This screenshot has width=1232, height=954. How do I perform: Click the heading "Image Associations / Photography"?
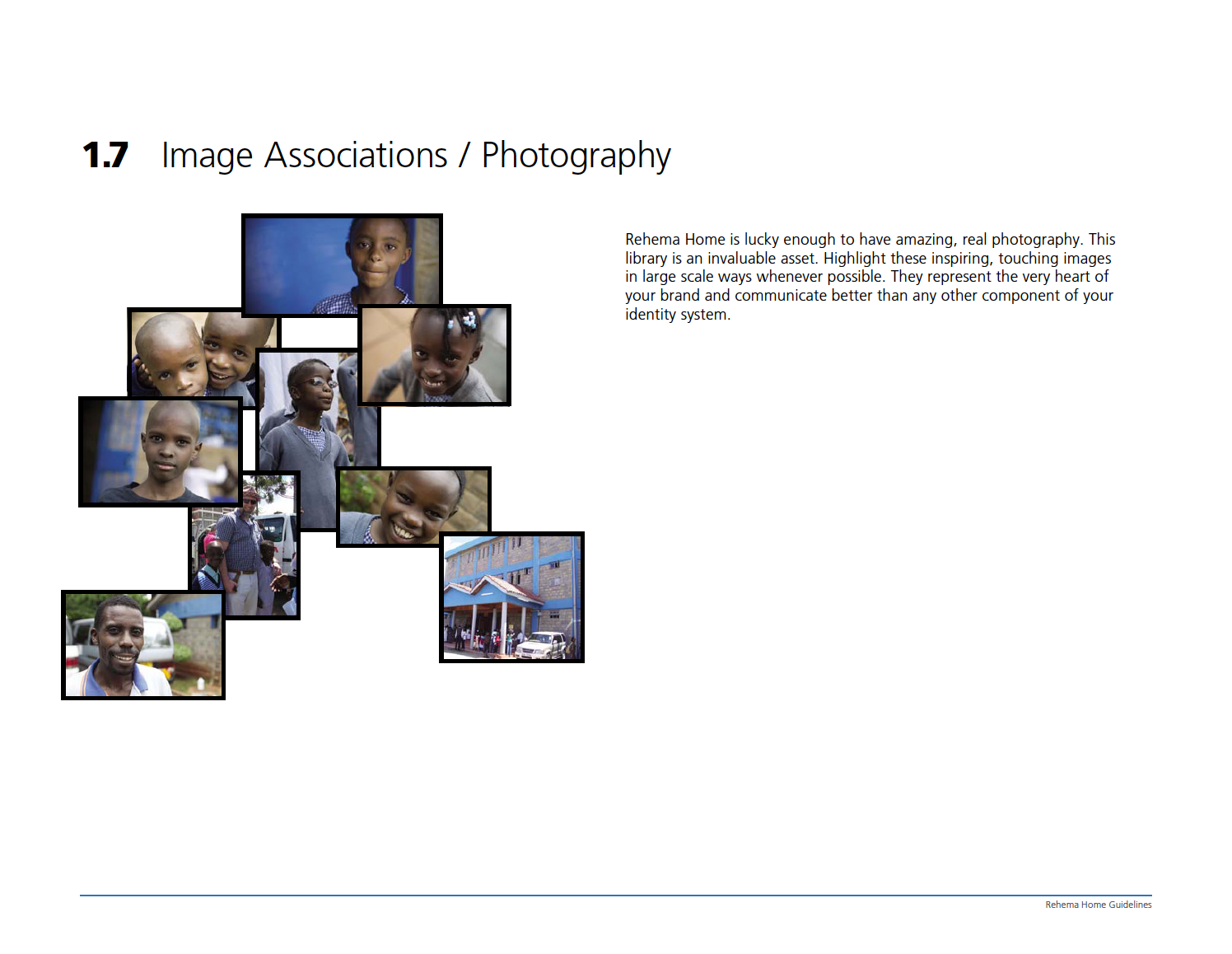416,156
